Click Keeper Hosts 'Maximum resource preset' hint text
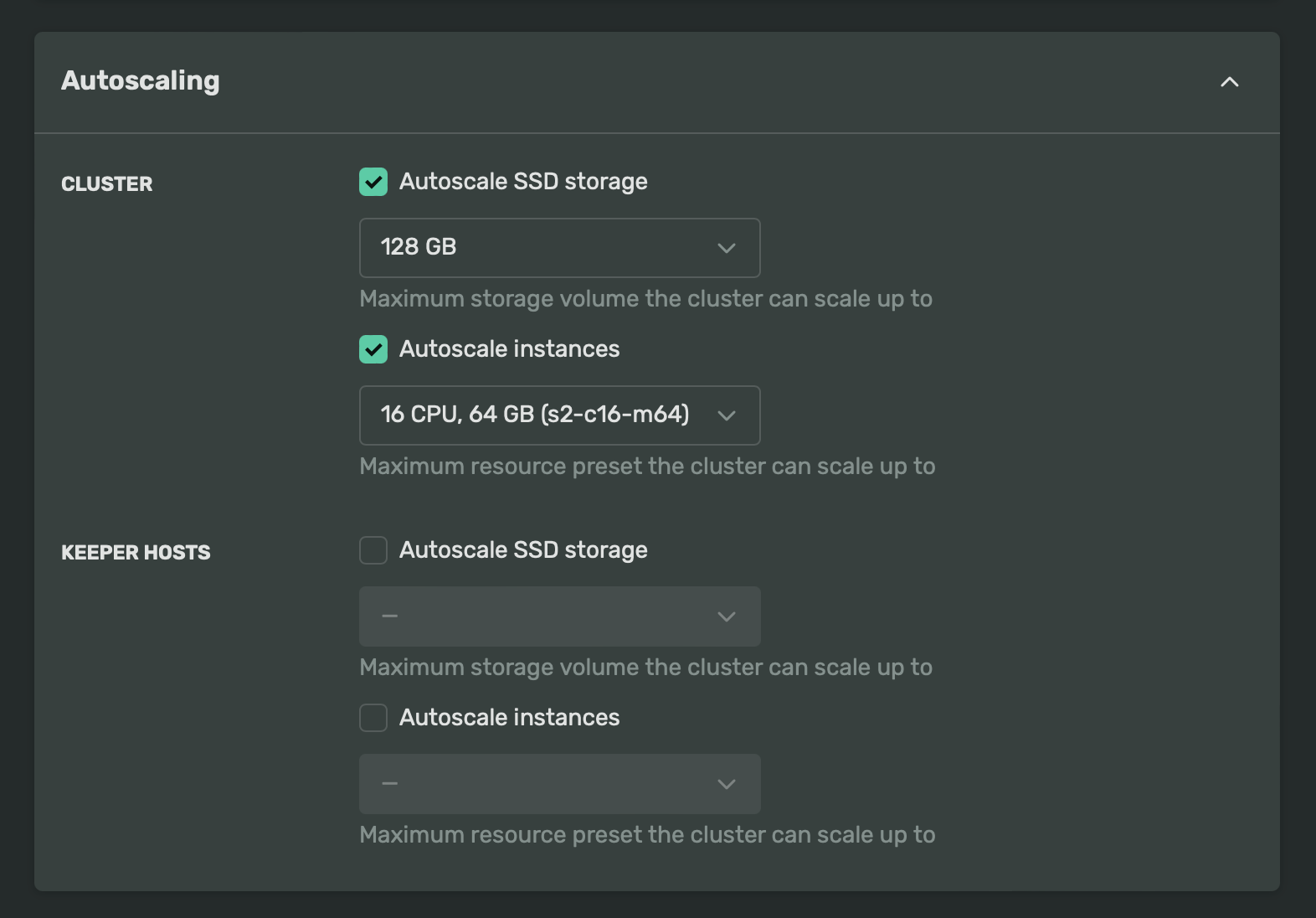1316x918 pixels. coord(647,835)
